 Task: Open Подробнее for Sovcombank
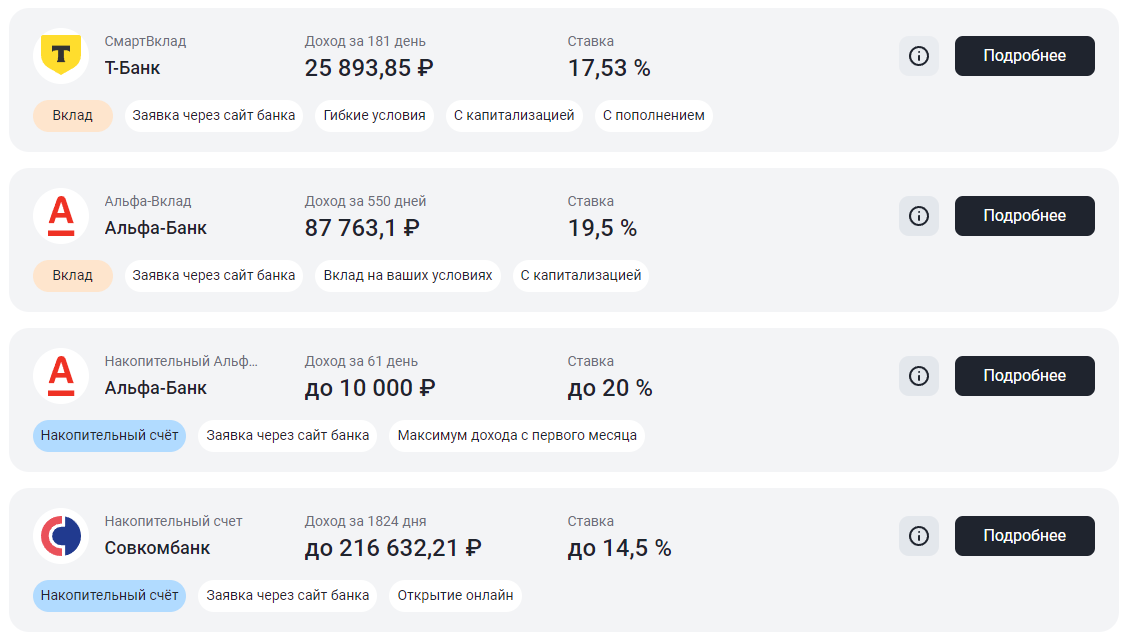(1024, 536)
